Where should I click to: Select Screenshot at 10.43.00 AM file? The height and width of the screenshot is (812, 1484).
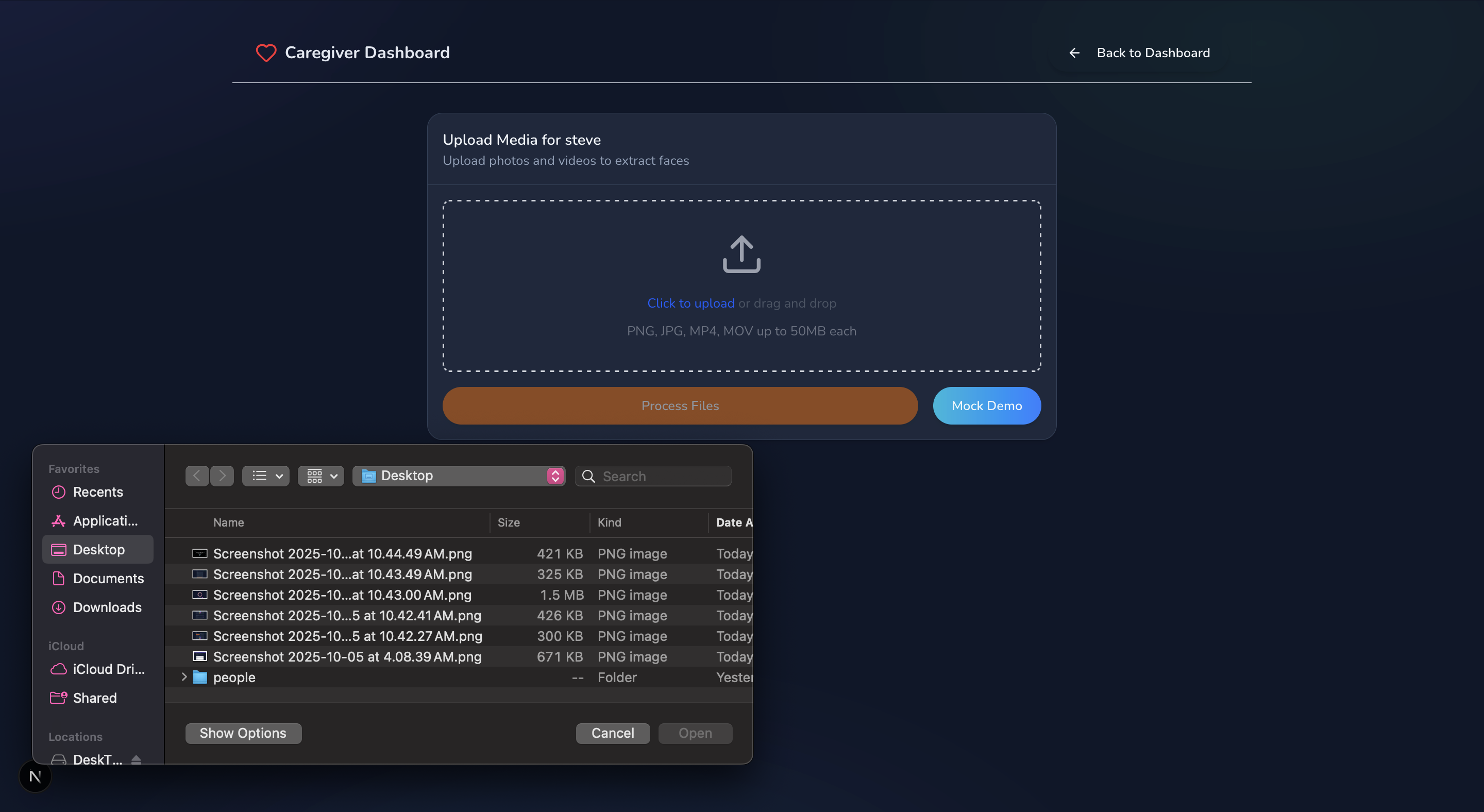pyautogui.click(x=342, y=595)
